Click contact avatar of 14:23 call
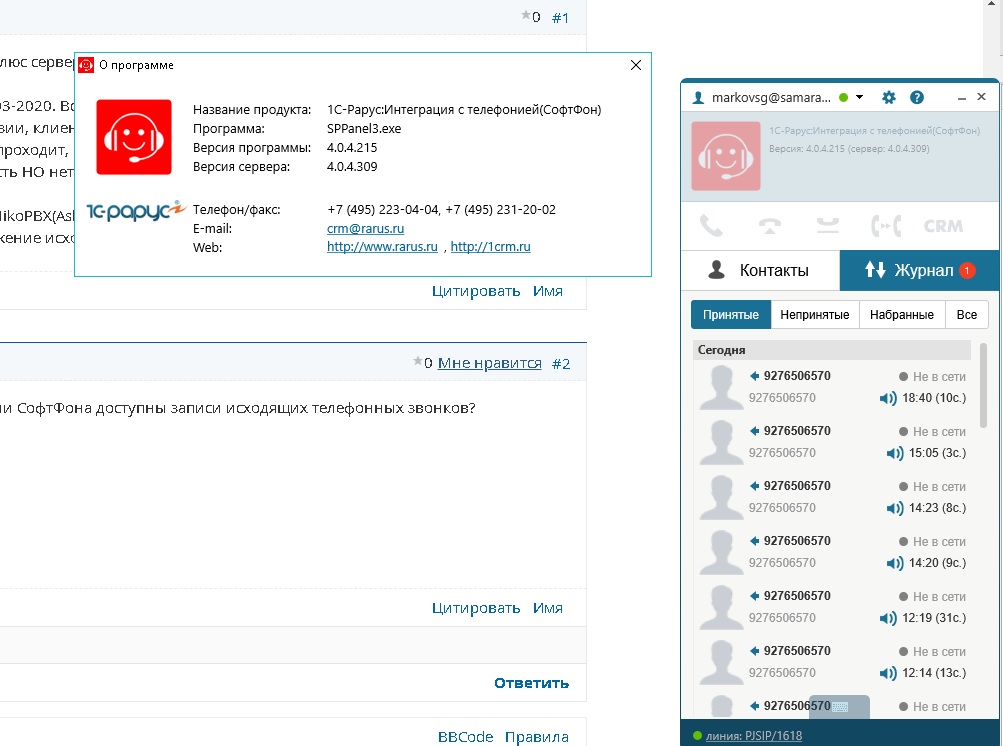Image resolution: width=1003 pixels, height=746 pixels. [722, 497]
